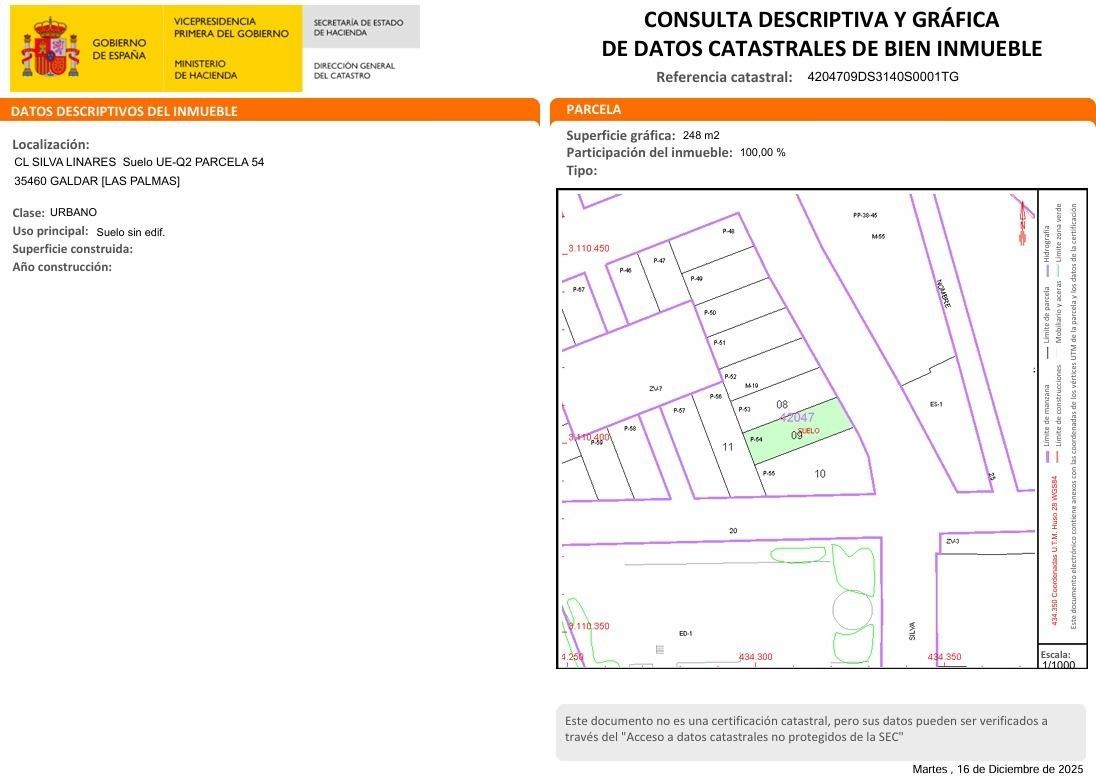Image resolution: width=1096 pixels, height=782 pixels.
Task: Click the Límite de parcela legend symbol
Action: click(x=1049, y=351)
